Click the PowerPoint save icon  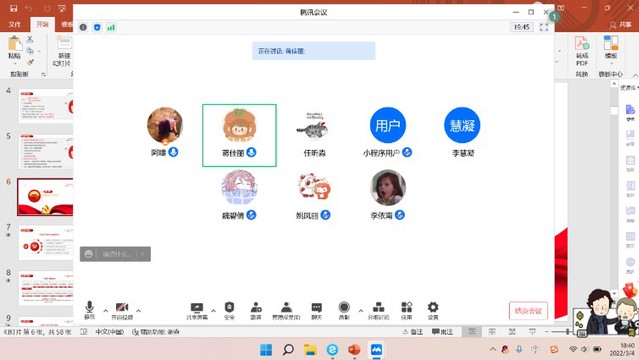pos(13,8)
